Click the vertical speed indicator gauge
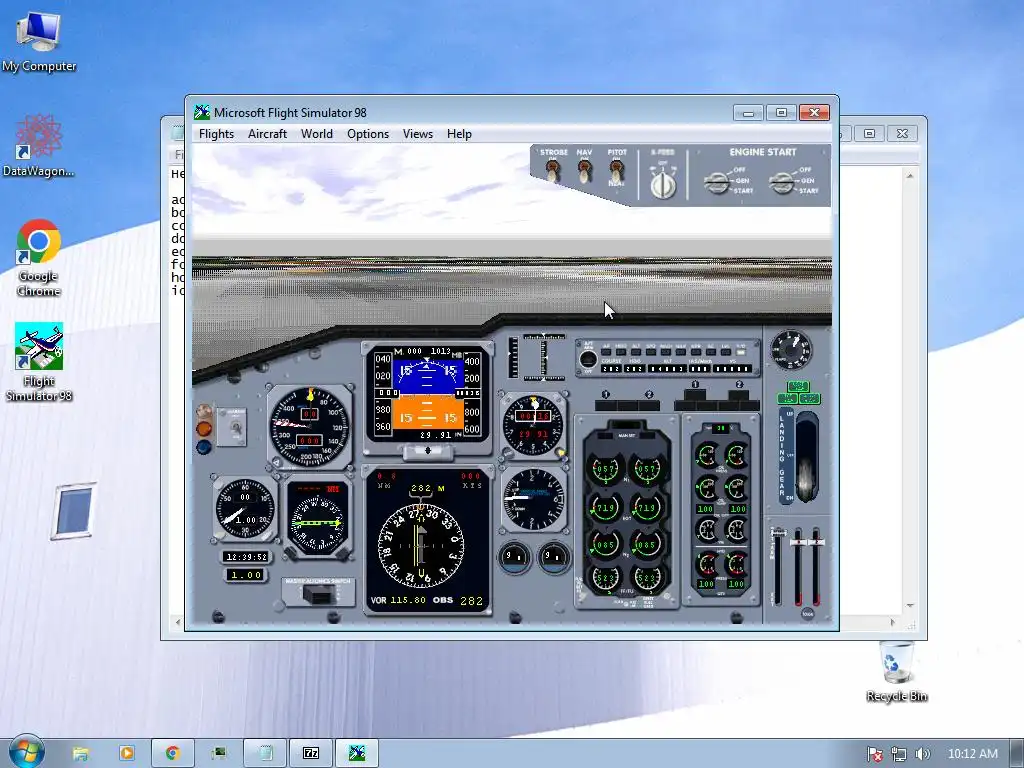1024x768 pixels. (x=534, y=500)
